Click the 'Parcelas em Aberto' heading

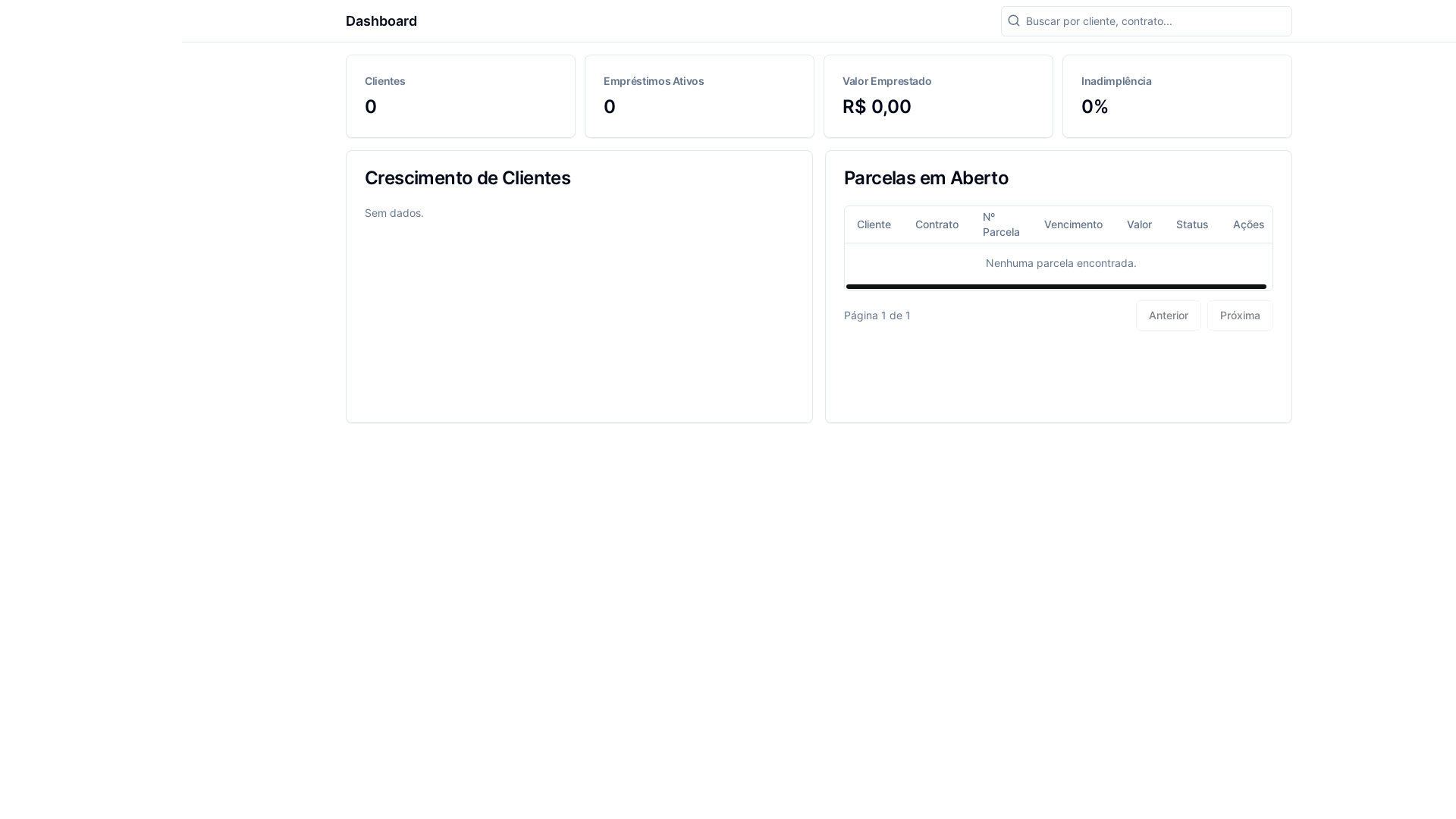point(926,178)
